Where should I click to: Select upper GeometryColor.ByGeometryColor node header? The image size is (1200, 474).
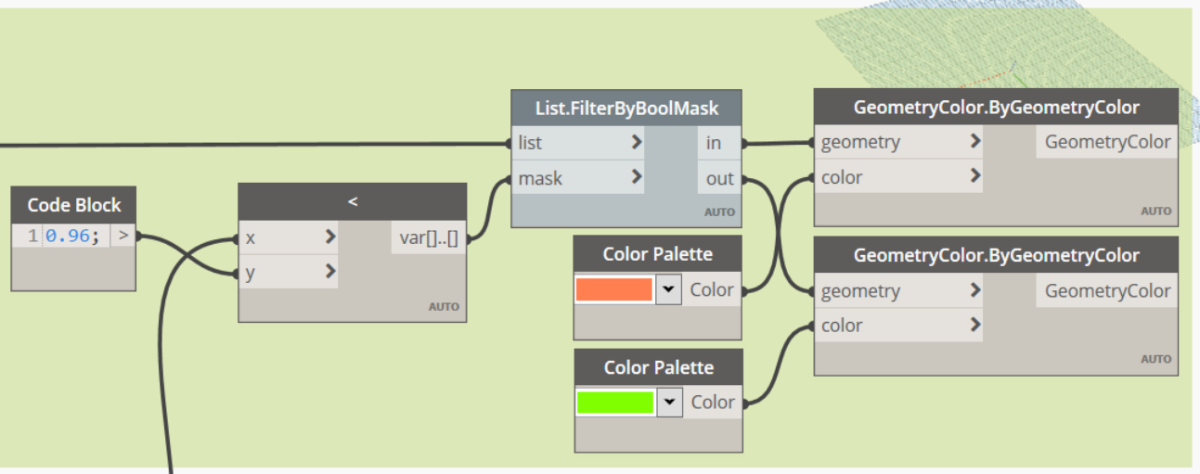997,107
